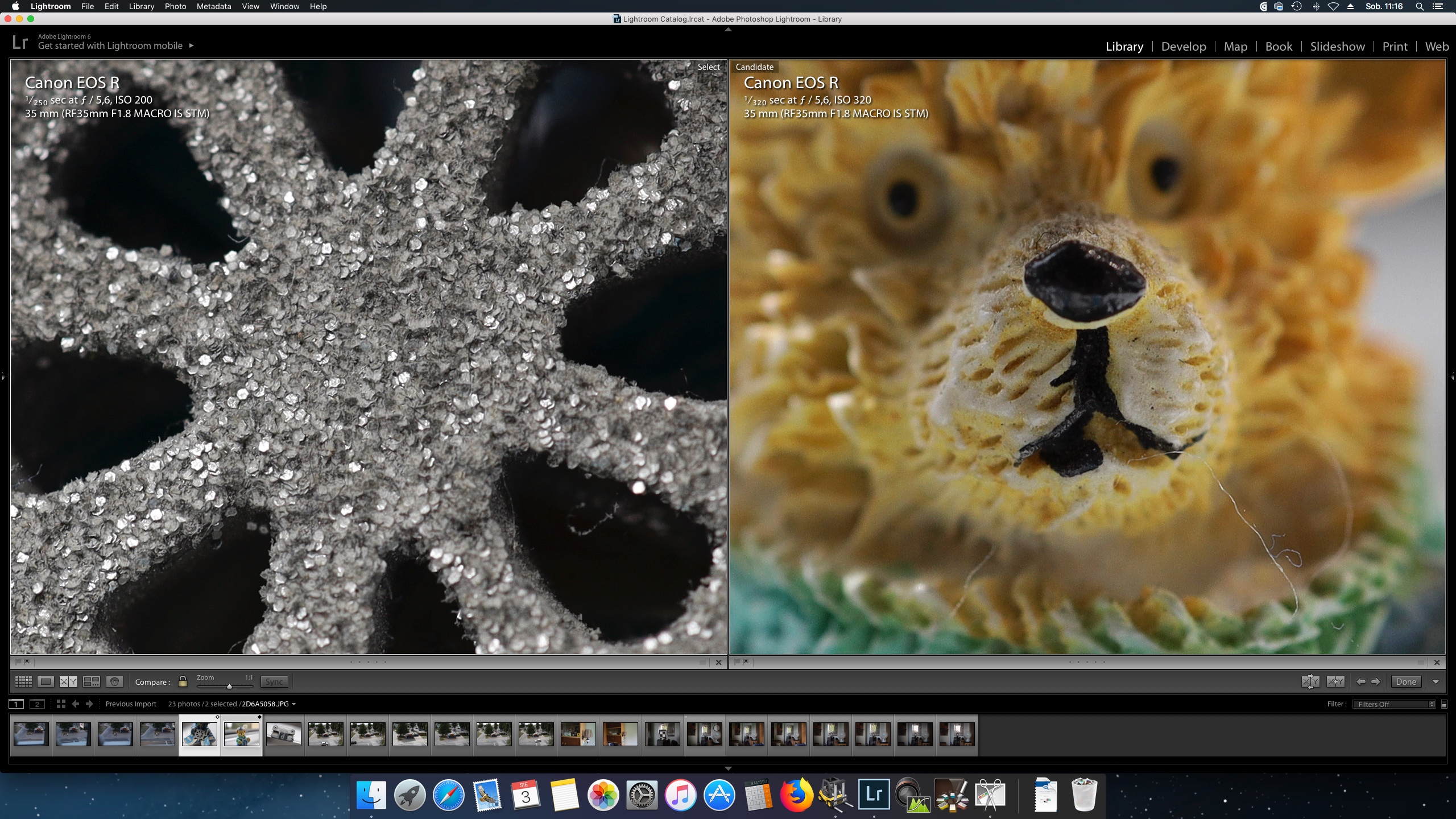Select the last thumbnail in the filmstrip
1456x819 pixels.
[x=957, y=734]
